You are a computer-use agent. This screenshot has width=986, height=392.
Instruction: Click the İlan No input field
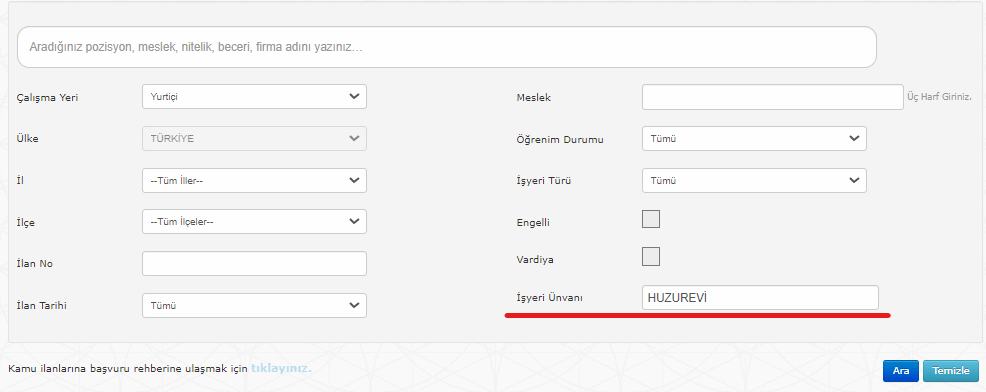pos(254,264)
